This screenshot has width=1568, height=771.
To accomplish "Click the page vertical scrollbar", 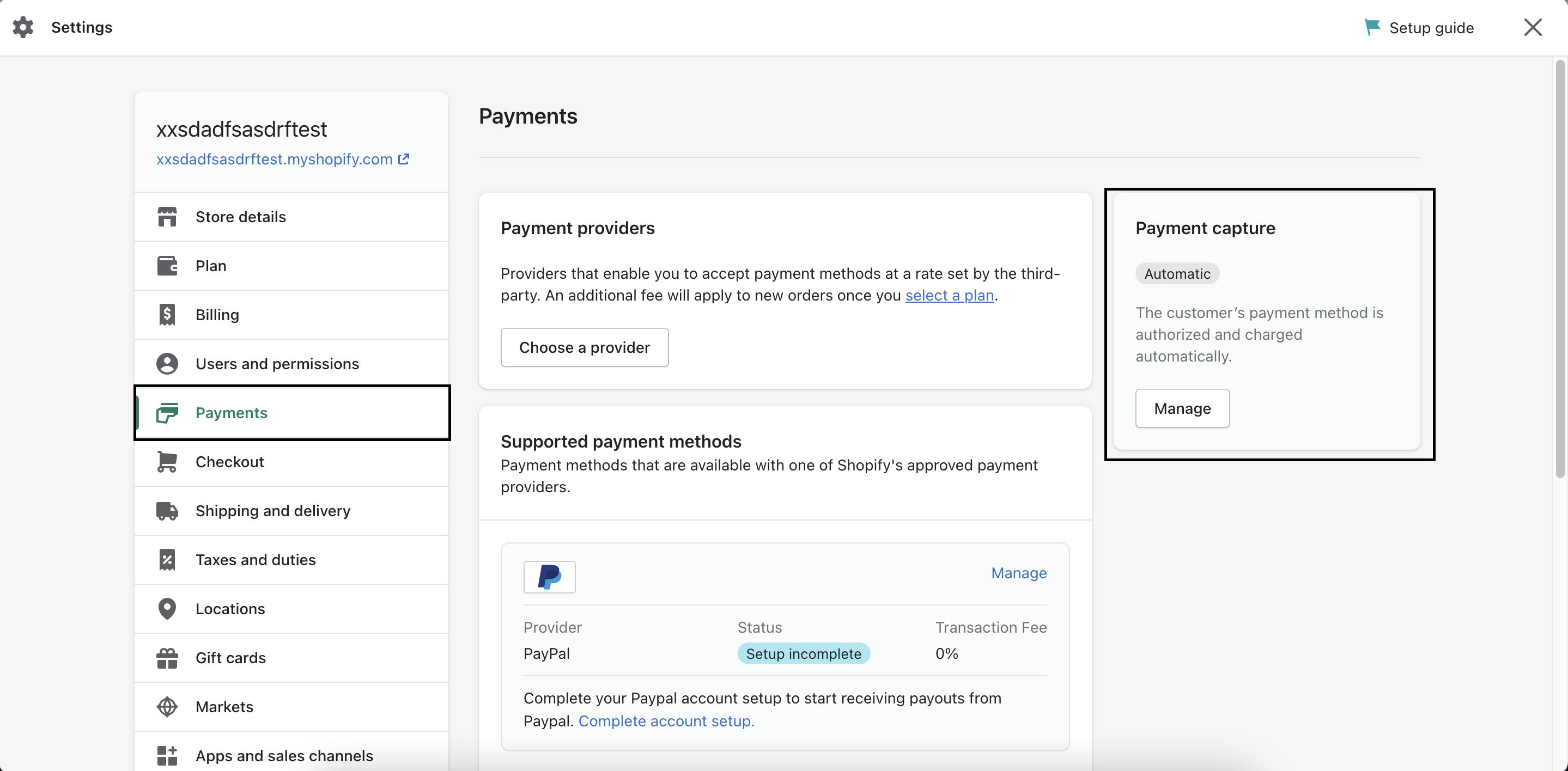I will [x=1559, y=268].
